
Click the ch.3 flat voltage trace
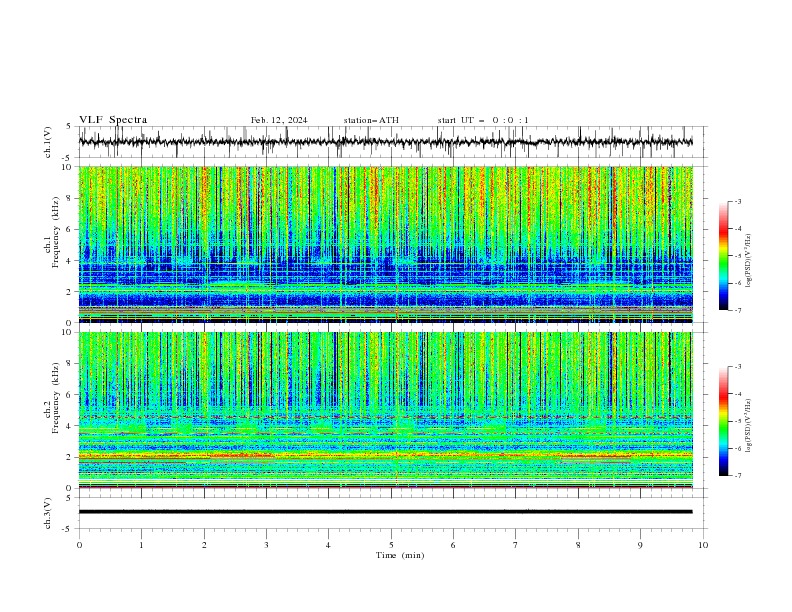coord(386,512)
